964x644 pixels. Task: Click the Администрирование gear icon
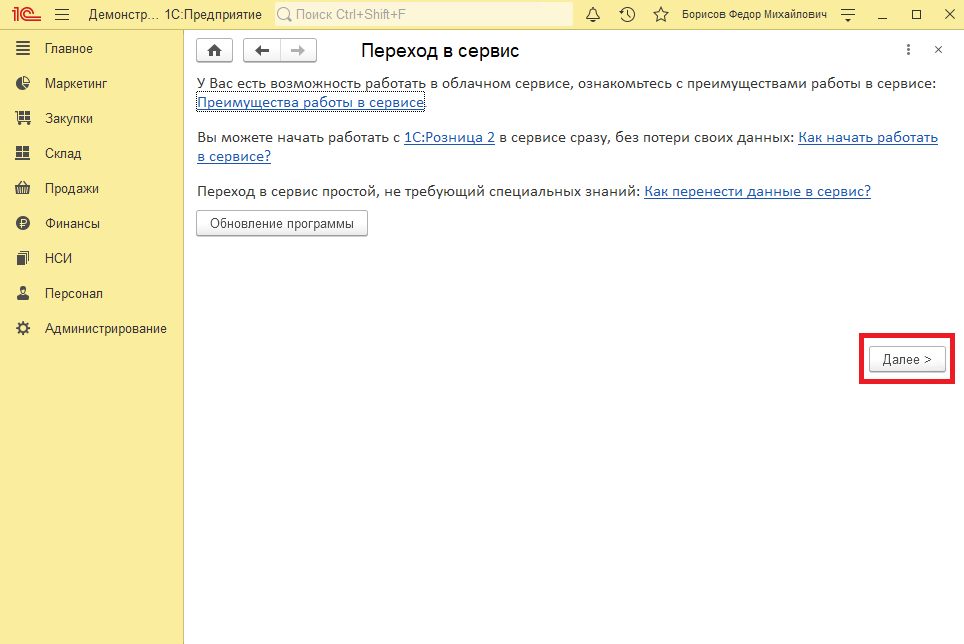coord(23,328)
